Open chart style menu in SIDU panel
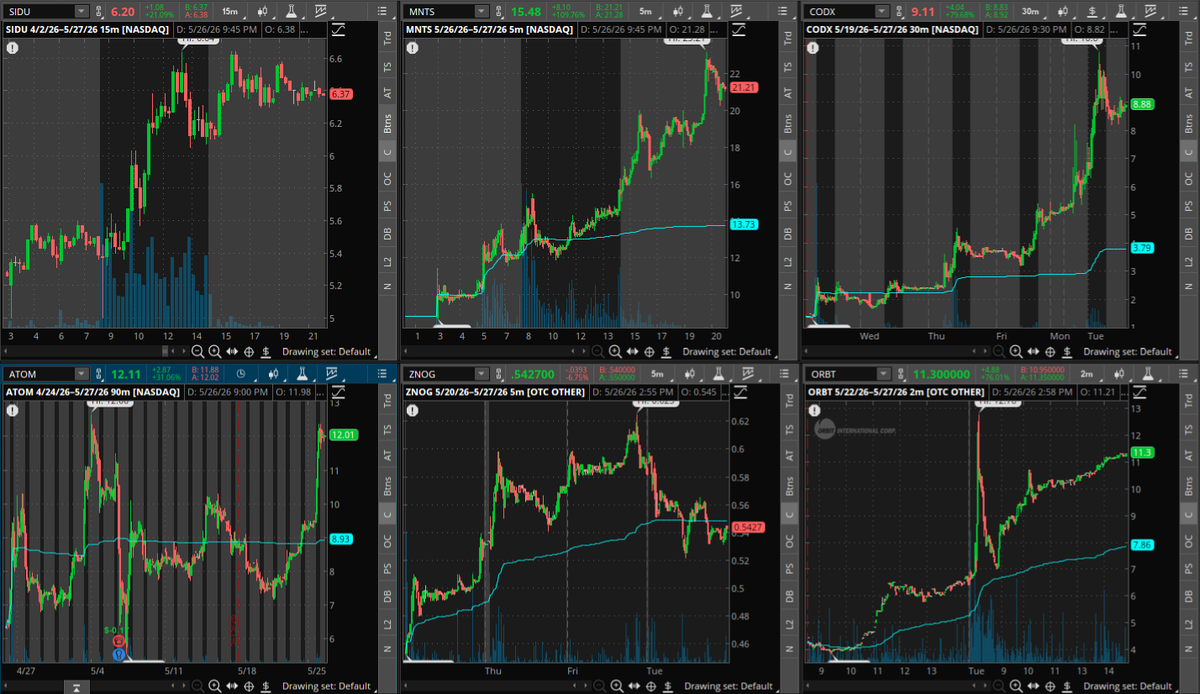Screen dimensions: 1200x694 [x=262, y=11]
